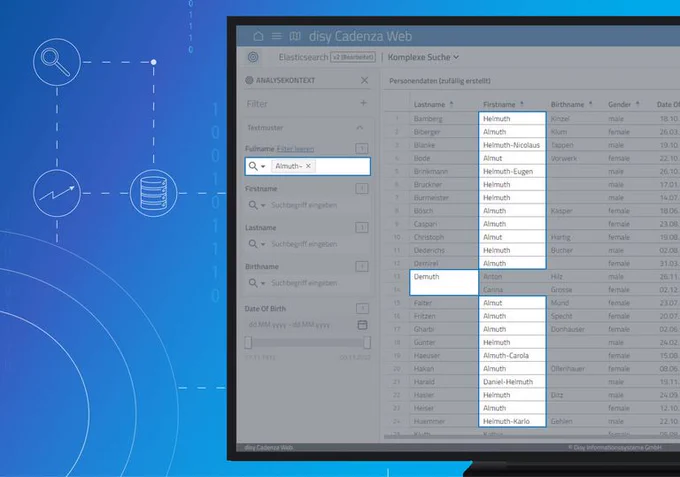Select the Vorwerk birthname cell
Viewport: 680px width, 477px height.
coord(575,158)
